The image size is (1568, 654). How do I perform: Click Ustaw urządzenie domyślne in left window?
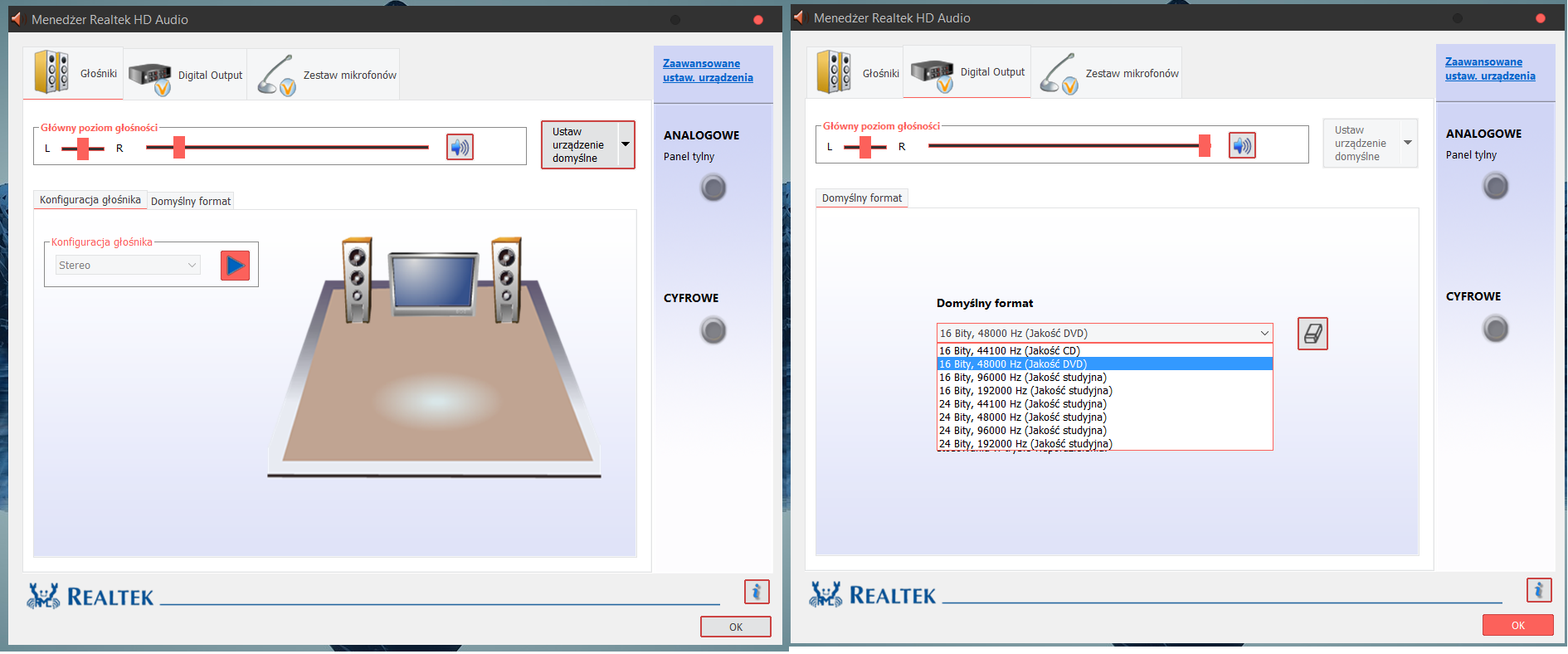(x=579, y=145)
